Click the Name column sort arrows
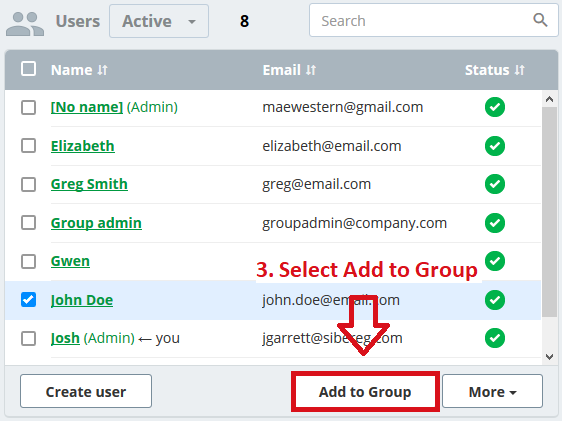This screenshot has height=421, width=562. (x=103, y=70)
